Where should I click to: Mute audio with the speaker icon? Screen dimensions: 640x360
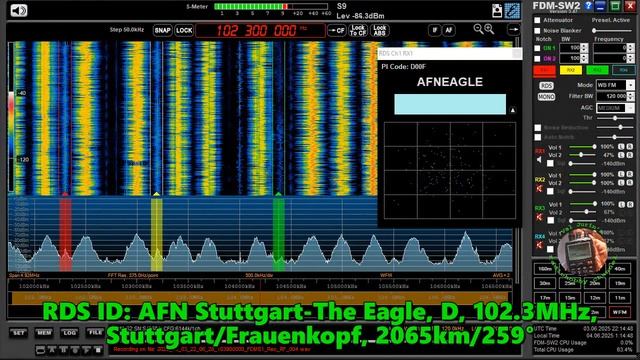[x=19, y=10]
